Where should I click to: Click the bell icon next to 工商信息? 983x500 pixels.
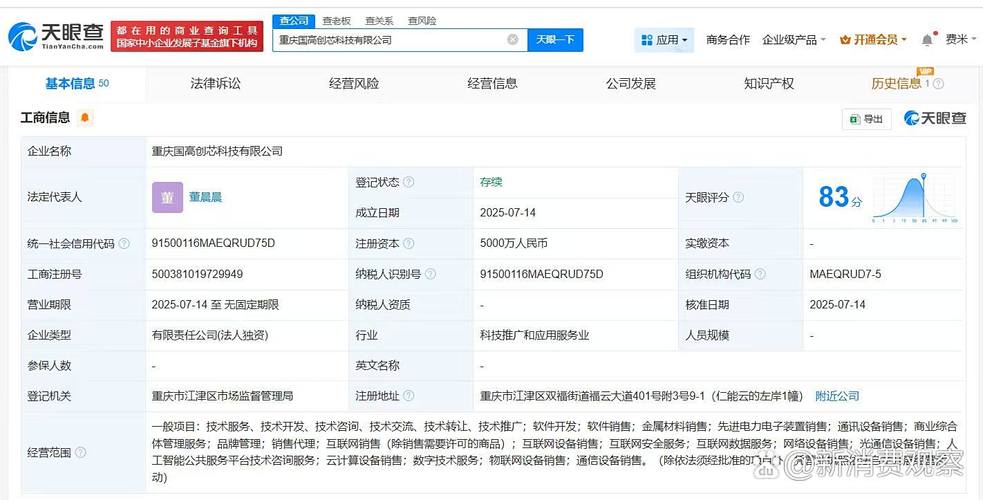tap(85, 117)
